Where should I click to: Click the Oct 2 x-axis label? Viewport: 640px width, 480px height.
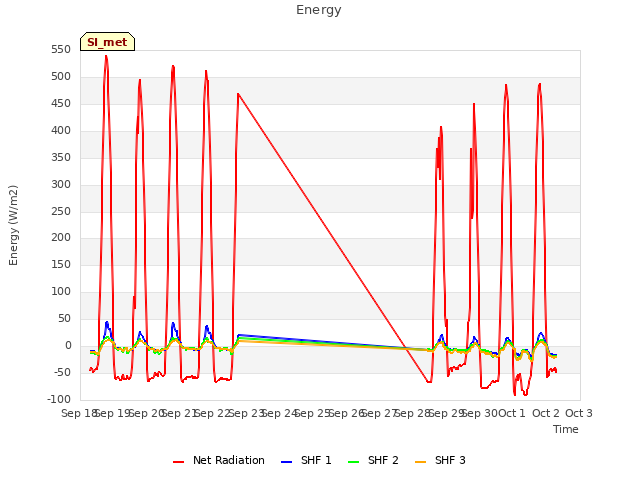(x=546, y=413)
